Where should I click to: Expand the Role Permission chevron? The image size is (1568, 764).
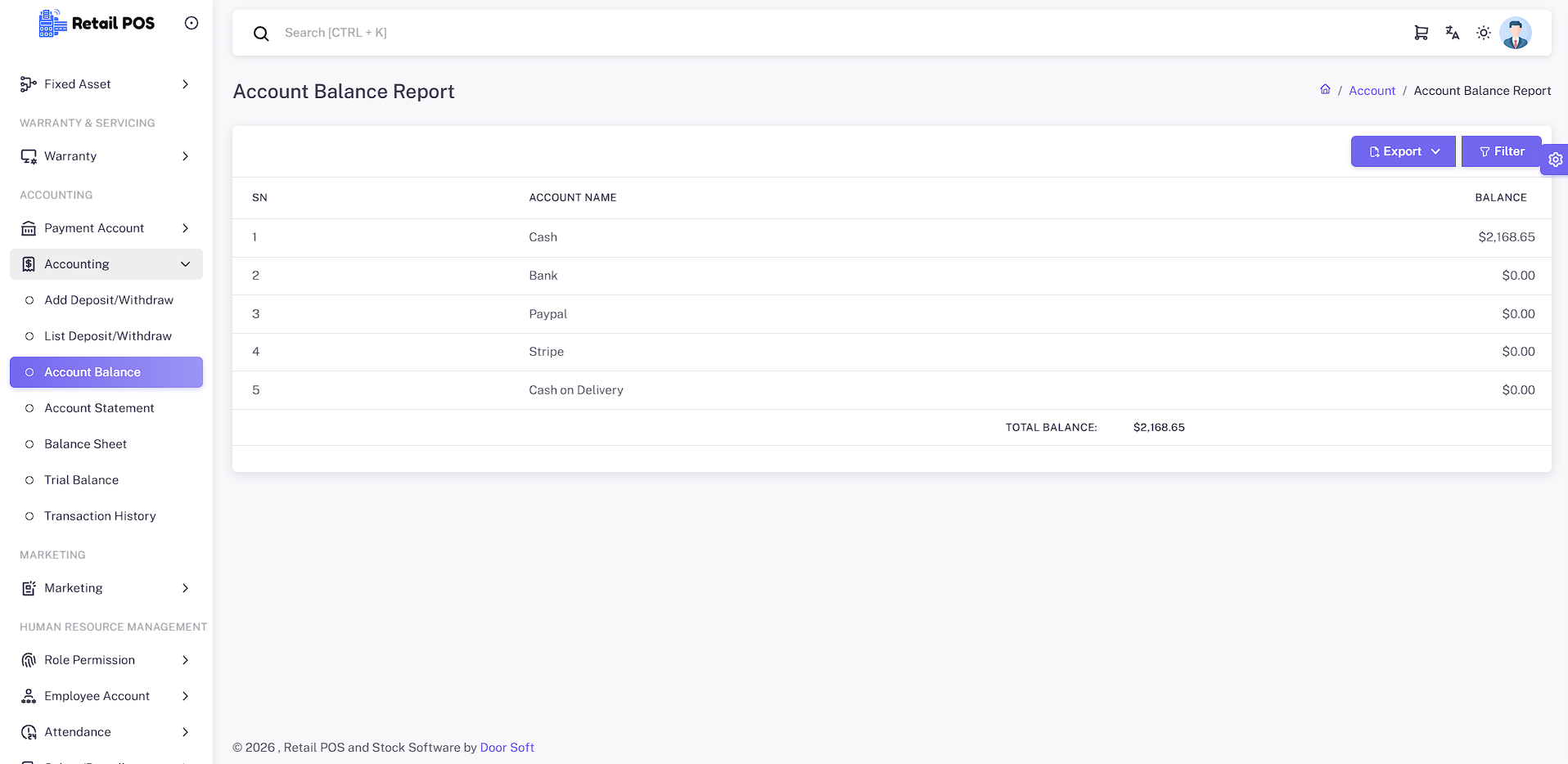[186, 660]
